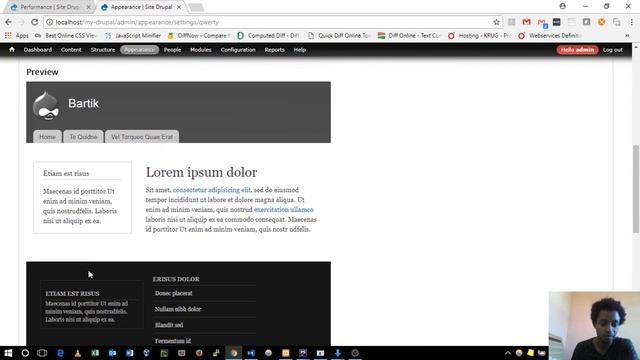
Task: Follow the exercitation ullamco link
Action: pyautogui.click(x=284, y=209)
